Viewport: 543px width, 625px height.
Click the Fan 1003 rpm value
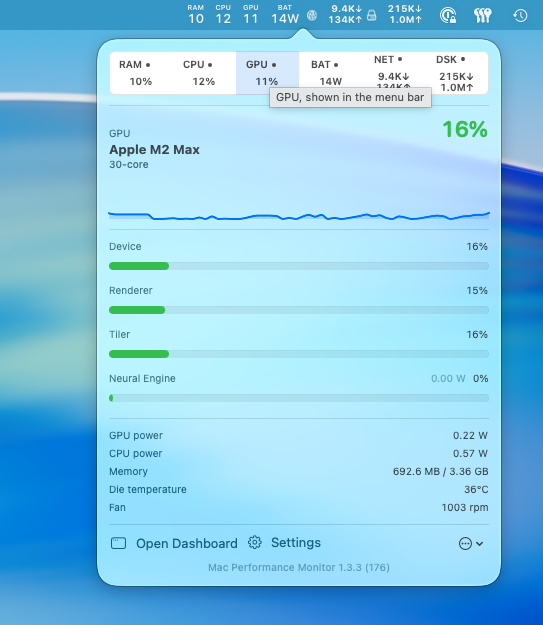click(465, 507)
